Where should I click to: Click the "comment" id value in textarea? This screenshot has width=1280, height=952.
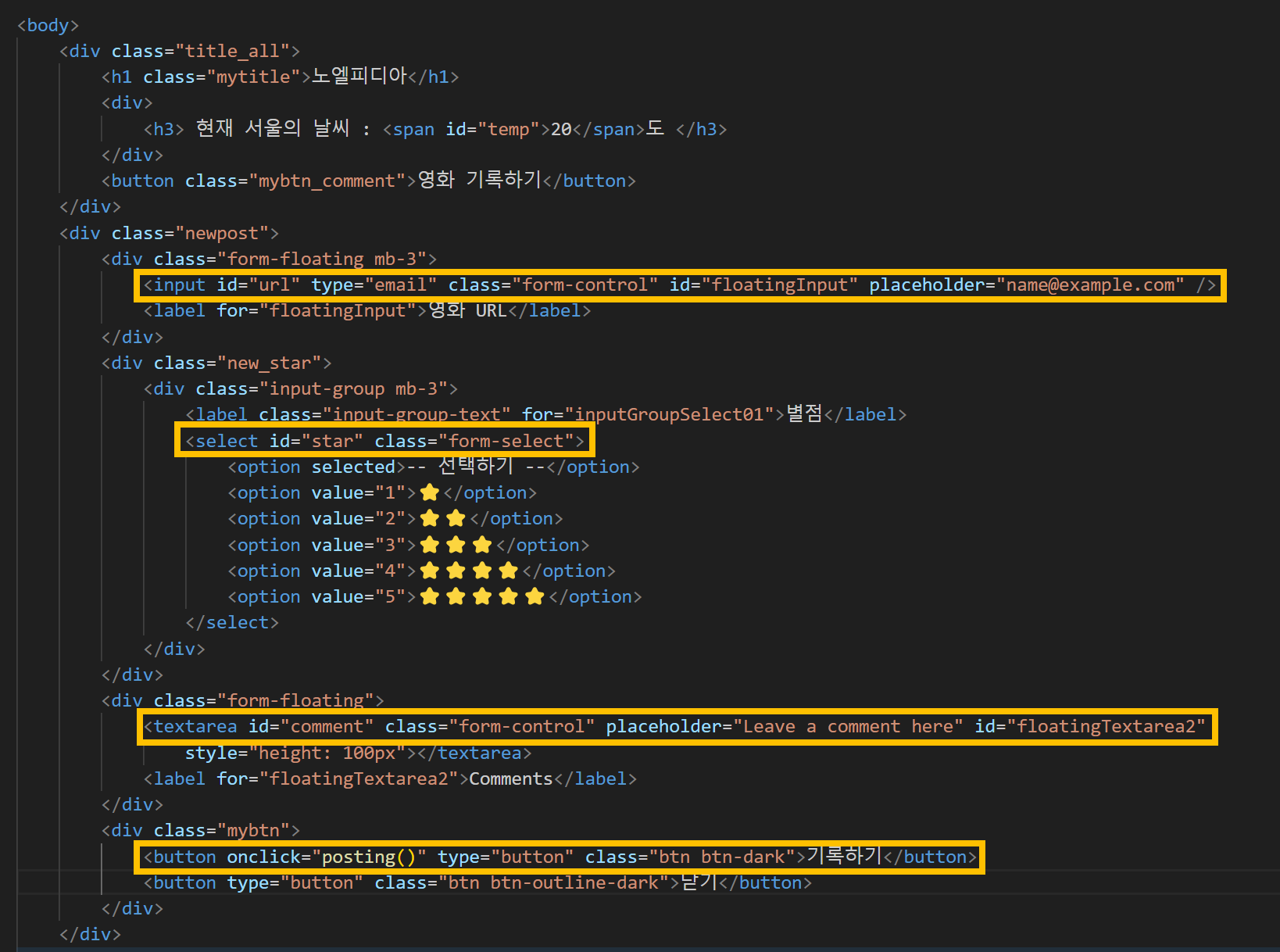tap(327, 726)
